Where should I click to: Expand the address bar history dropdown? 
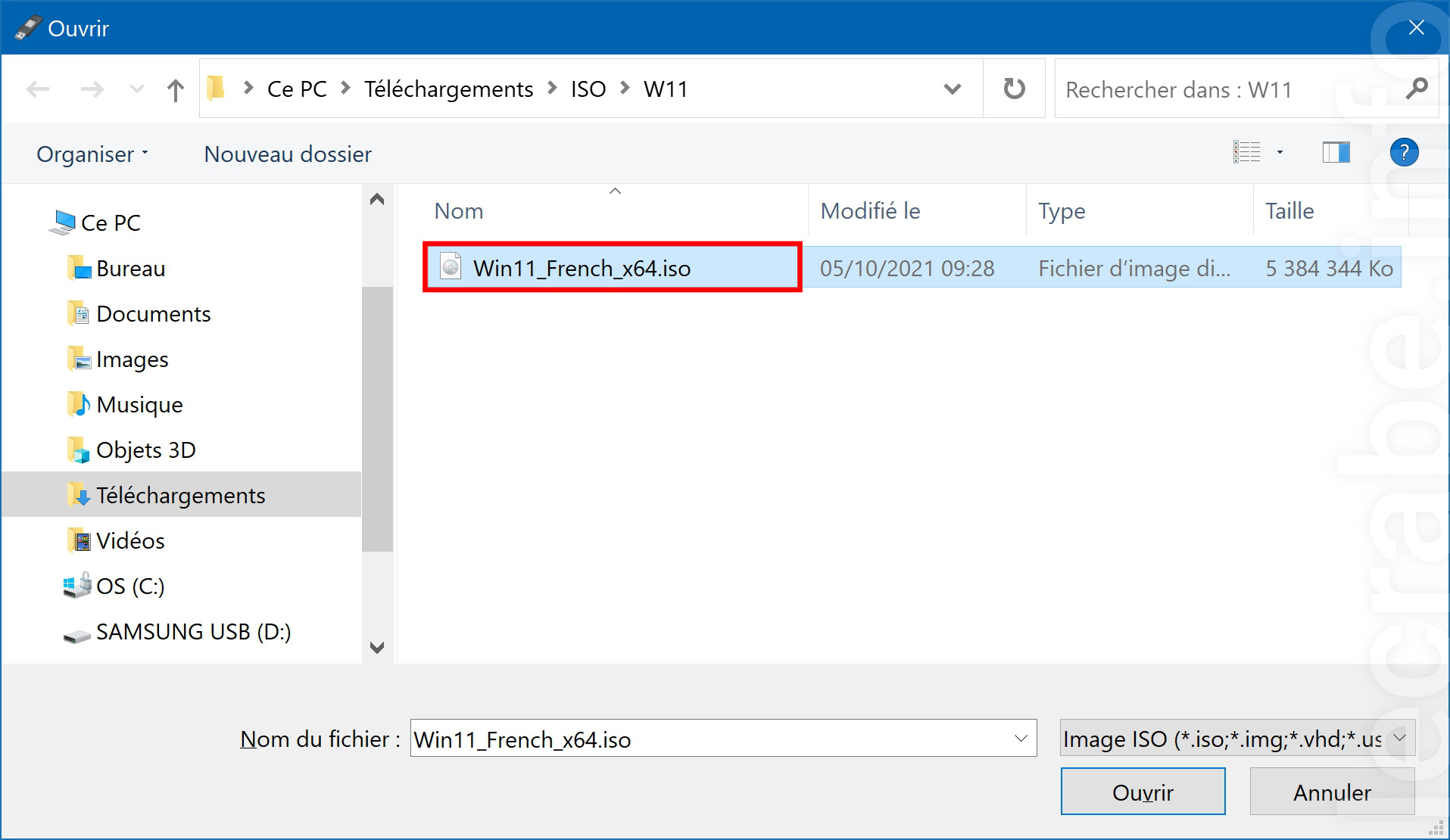(953, 89)
